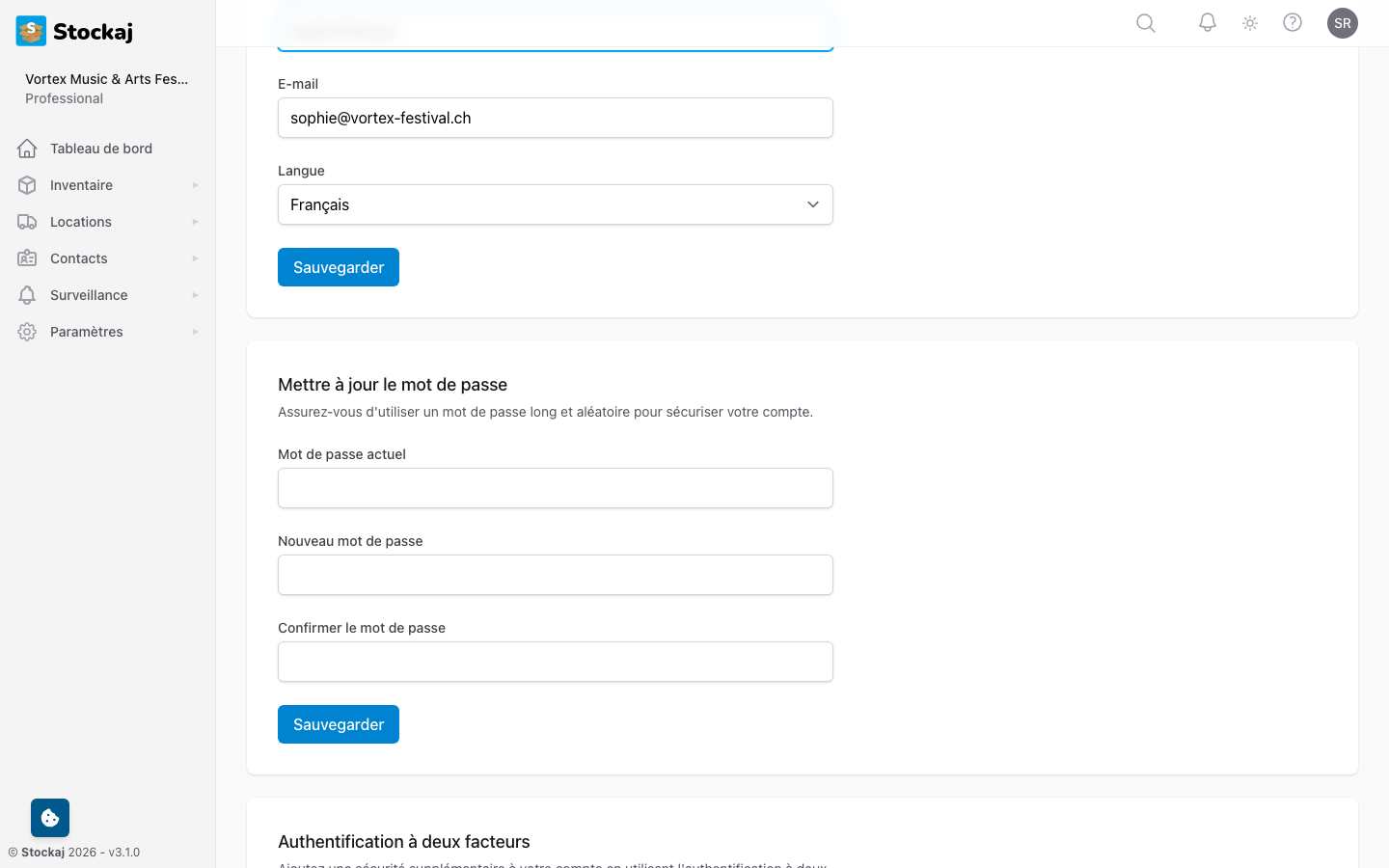Open the help question mark icon
1389x868 pixels.
coord(1293,22)
